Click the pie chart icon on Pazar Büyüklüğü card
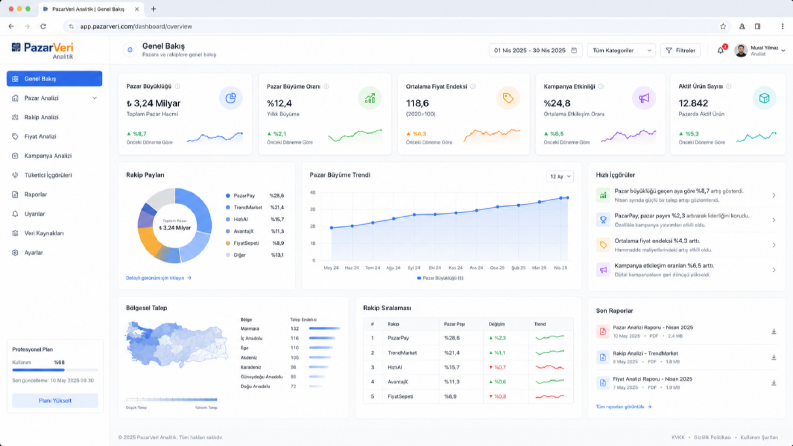 (231, 98)
